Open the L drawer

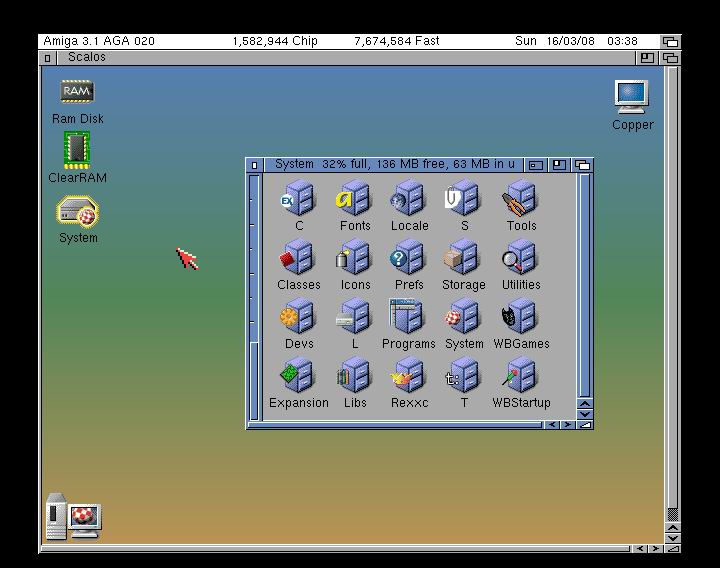(x=354, y=316)
